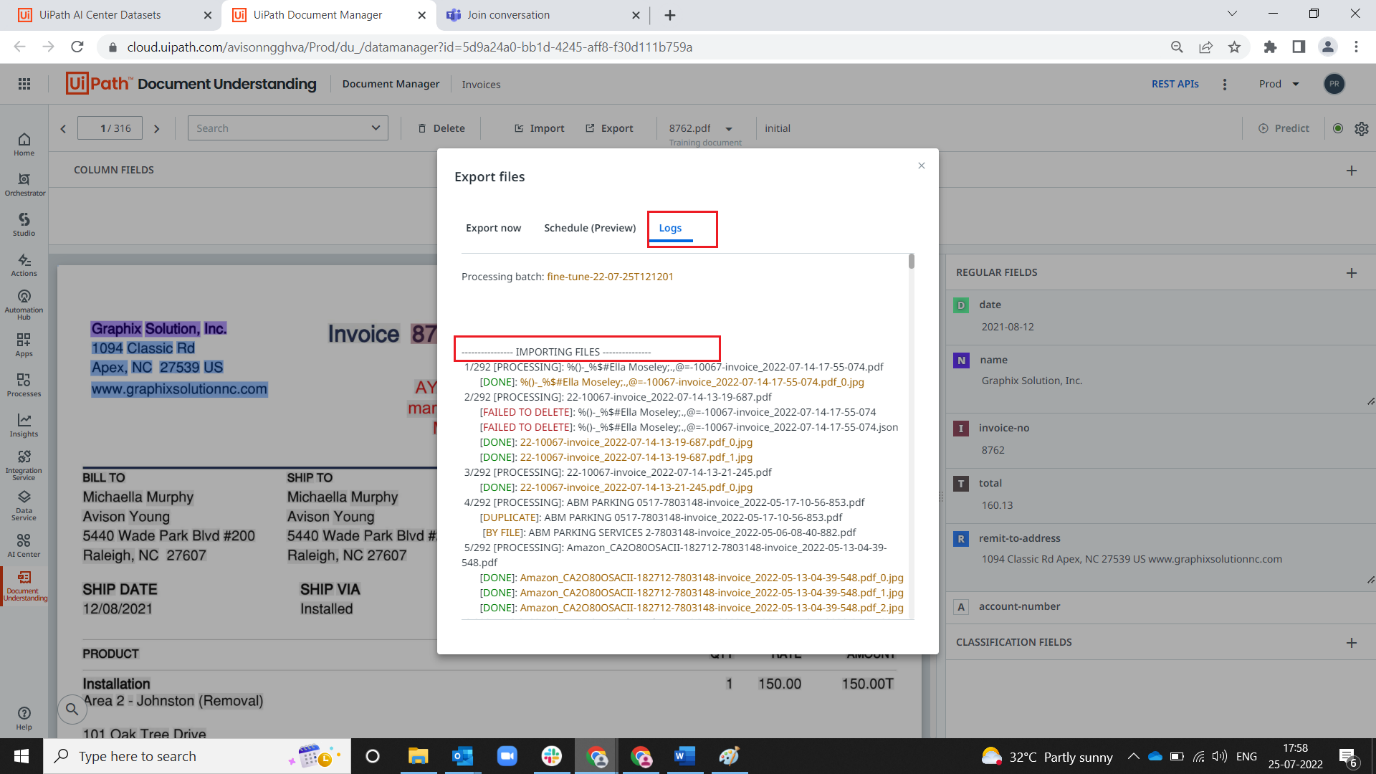Viewport: 1376px width, 774px height.
Task: Open the REST APIs link
Action: coord(1175,84)
